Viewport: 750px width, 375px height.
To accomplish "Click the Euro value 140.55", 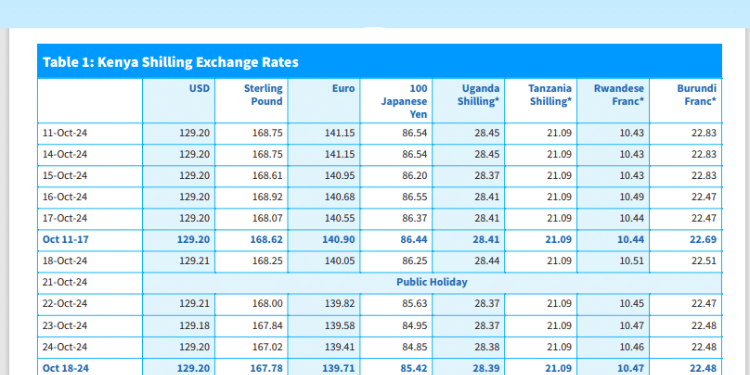I will coord(340,219).
